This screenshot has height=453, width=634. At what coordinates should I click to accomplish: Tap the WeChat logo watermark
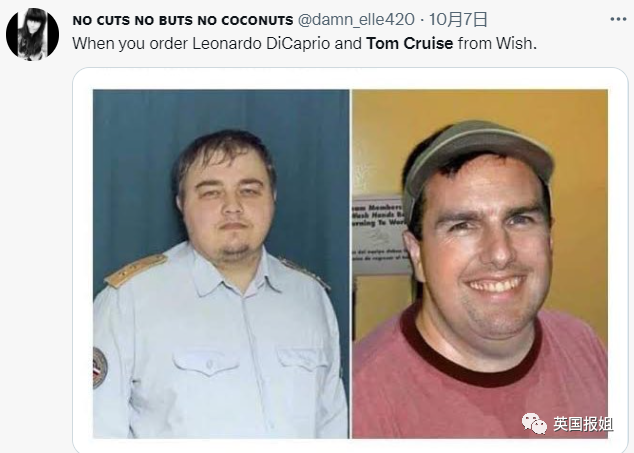tap(534, 423)
